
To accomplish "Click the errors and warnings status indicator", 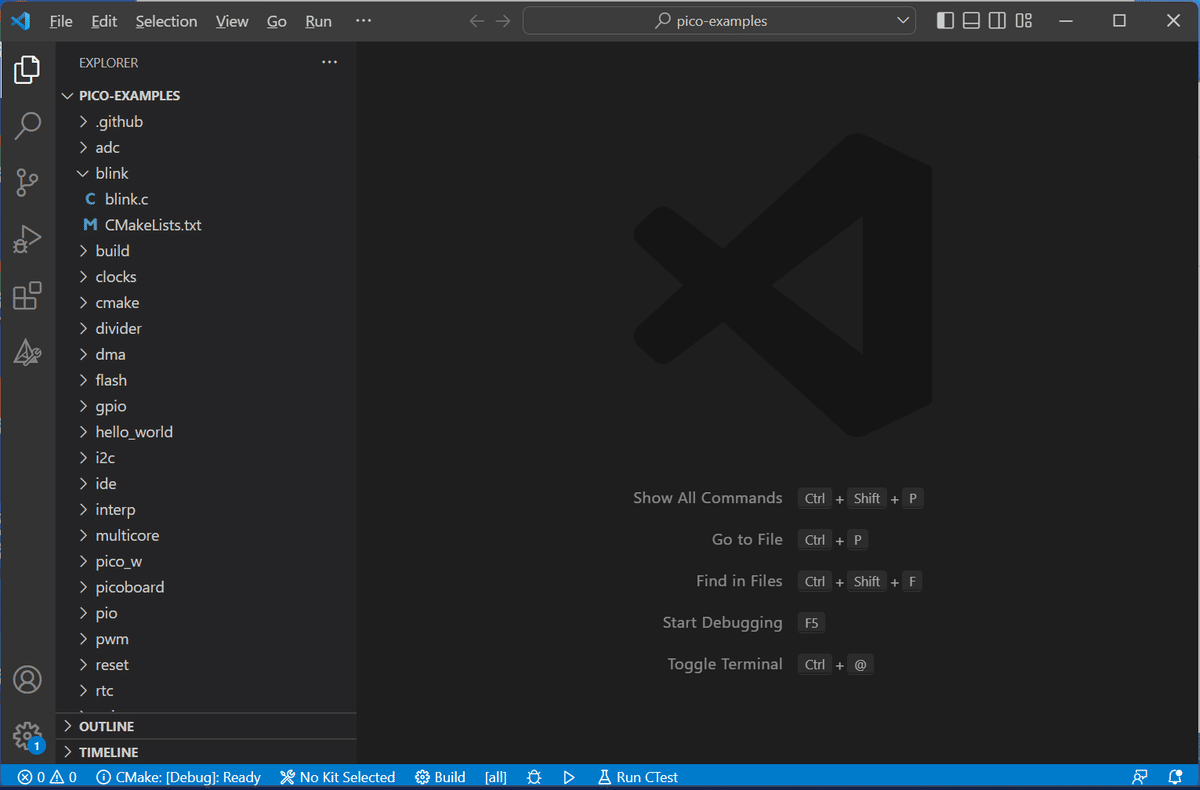I will (x=47, y=777).
